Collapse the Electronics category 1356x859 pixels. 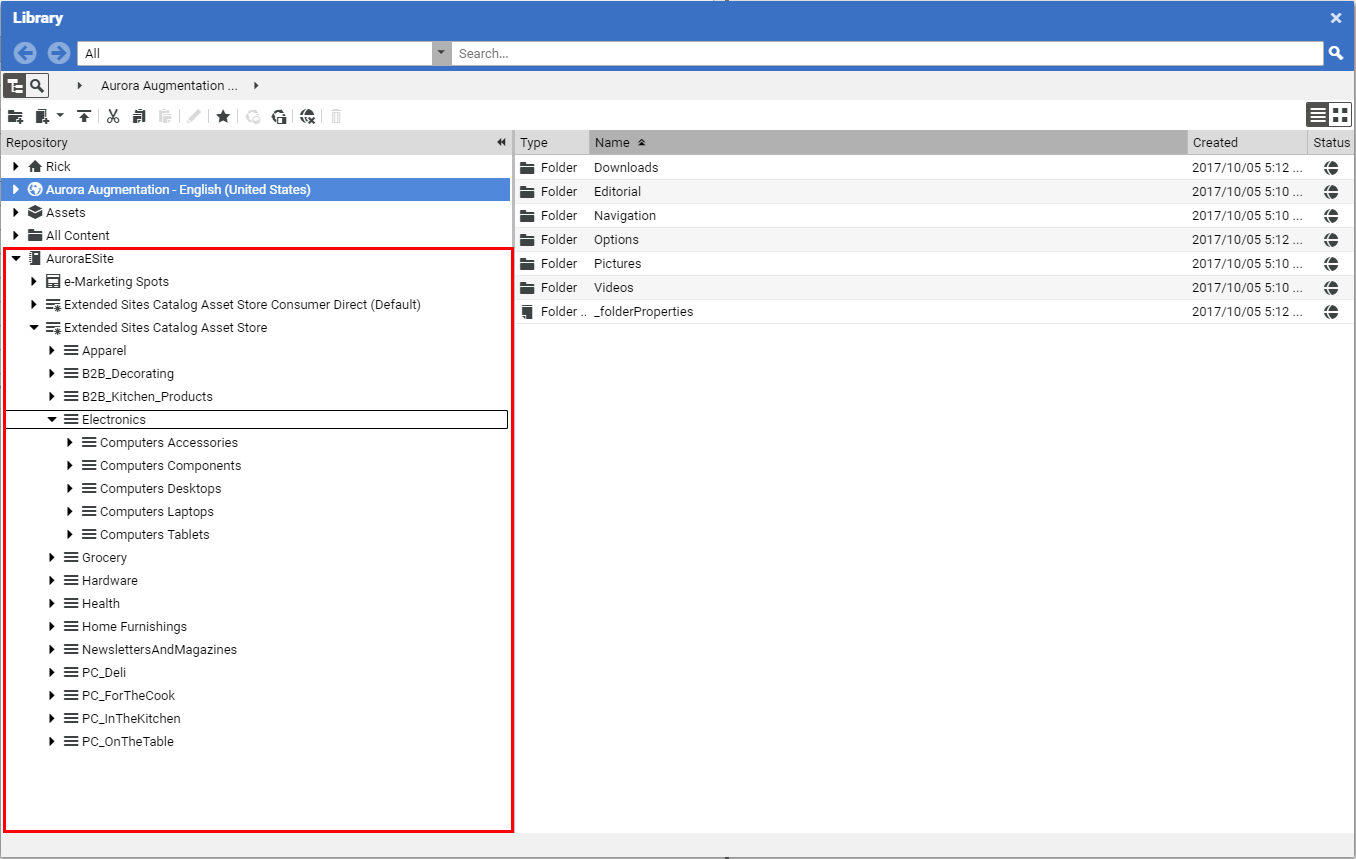53,419
